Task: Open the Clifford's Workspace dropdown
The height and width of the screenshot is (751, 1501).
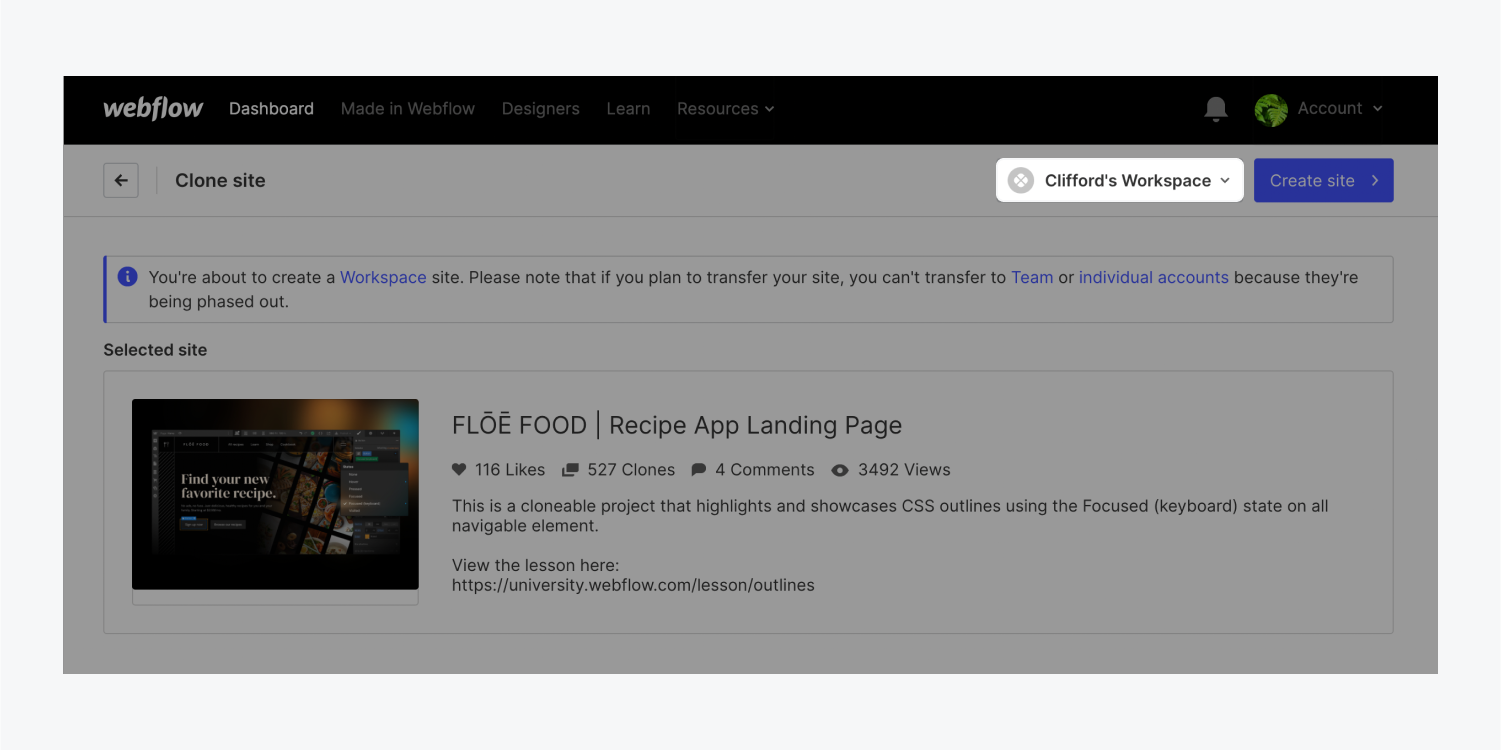Action: [x=1120, y=180]
